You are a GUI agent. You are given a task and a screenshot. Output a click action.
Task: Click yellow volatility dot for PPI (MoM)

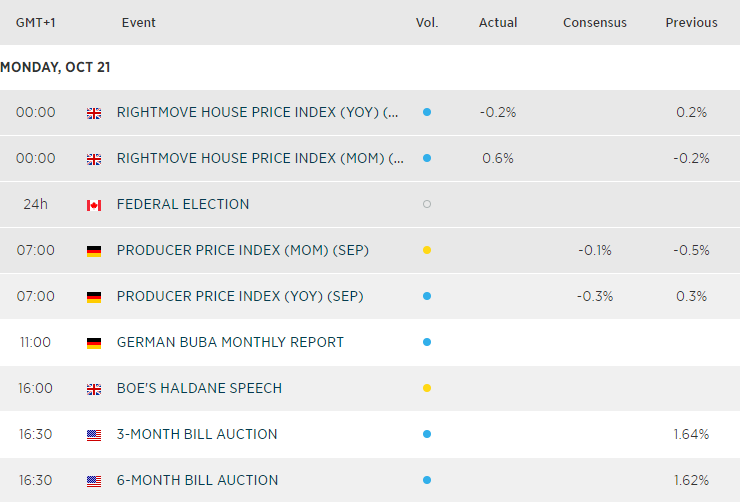pos(427,251)
